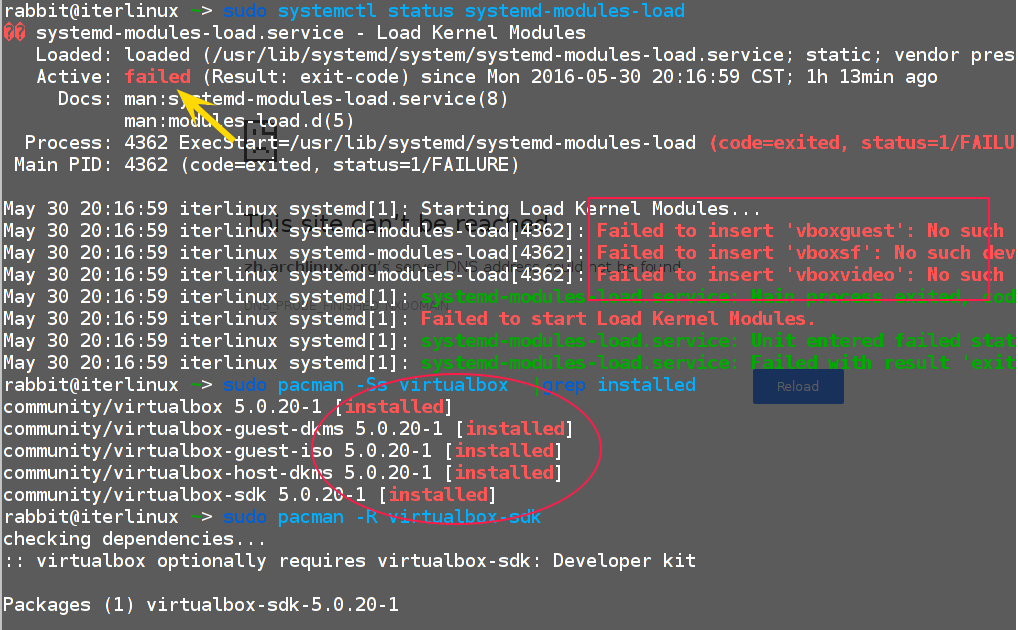Click the Reload button on the error page
Image resolution: width=1018 pixels, height=630 pixels.
point(798,386)
